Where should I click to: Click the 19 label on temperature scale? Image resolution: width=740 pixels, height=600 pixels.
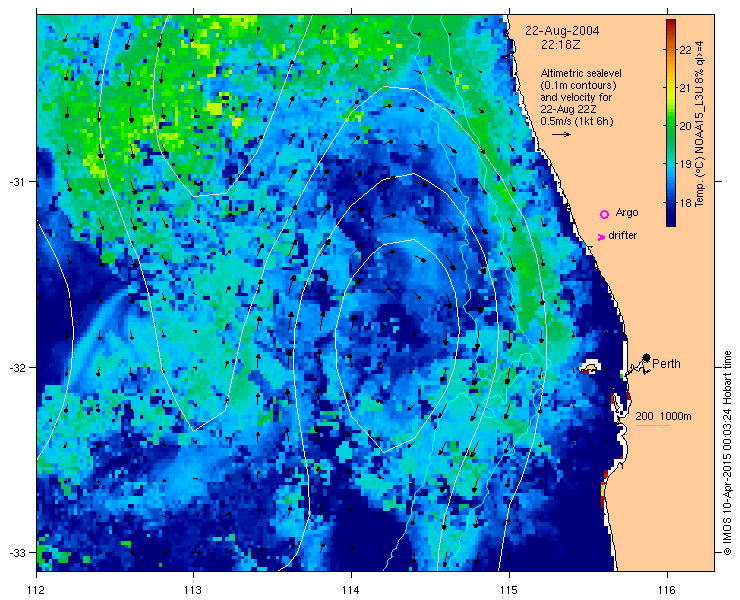click(685, 164)
